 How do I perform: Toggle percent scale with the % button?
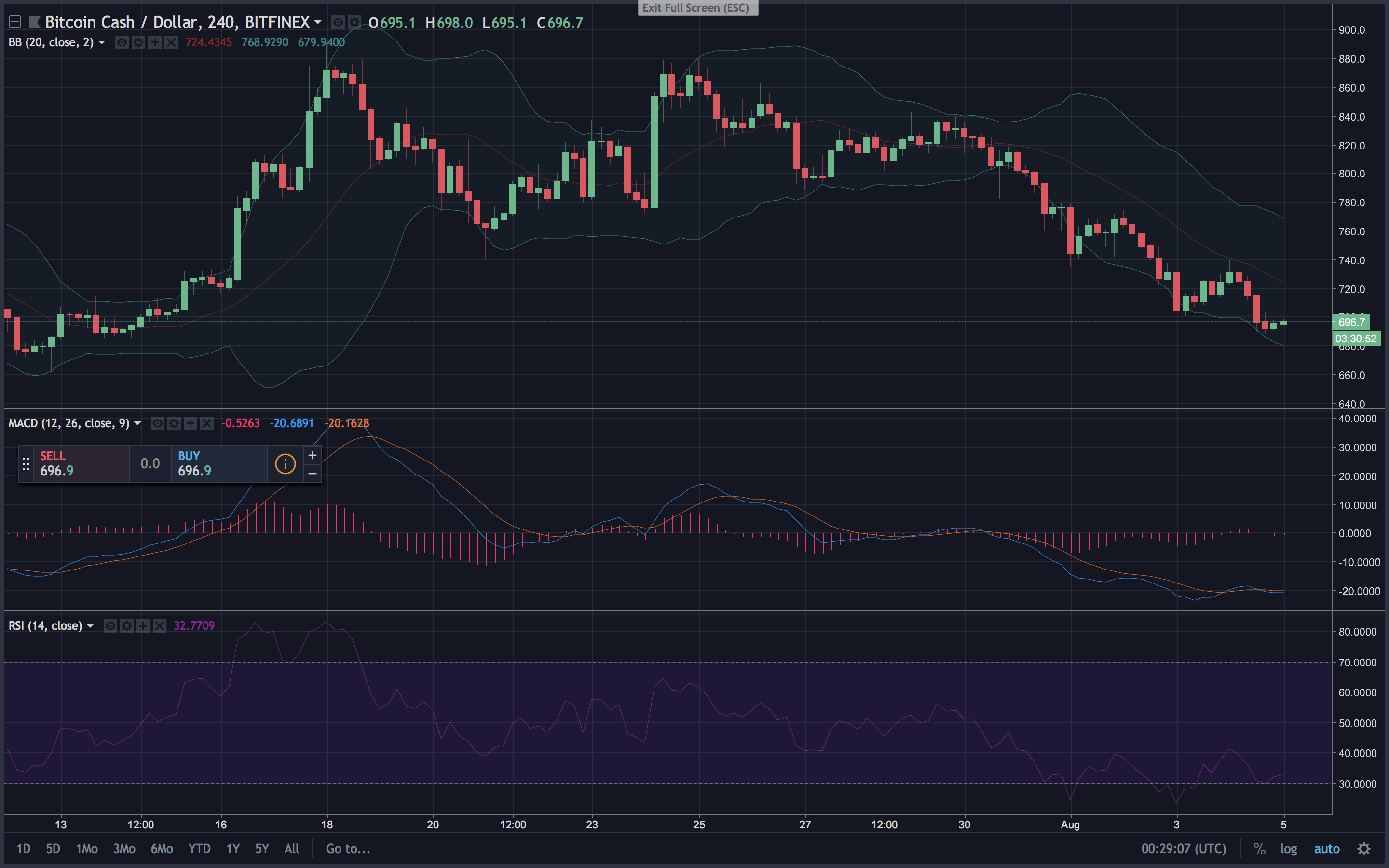(x=1259, y=849)
